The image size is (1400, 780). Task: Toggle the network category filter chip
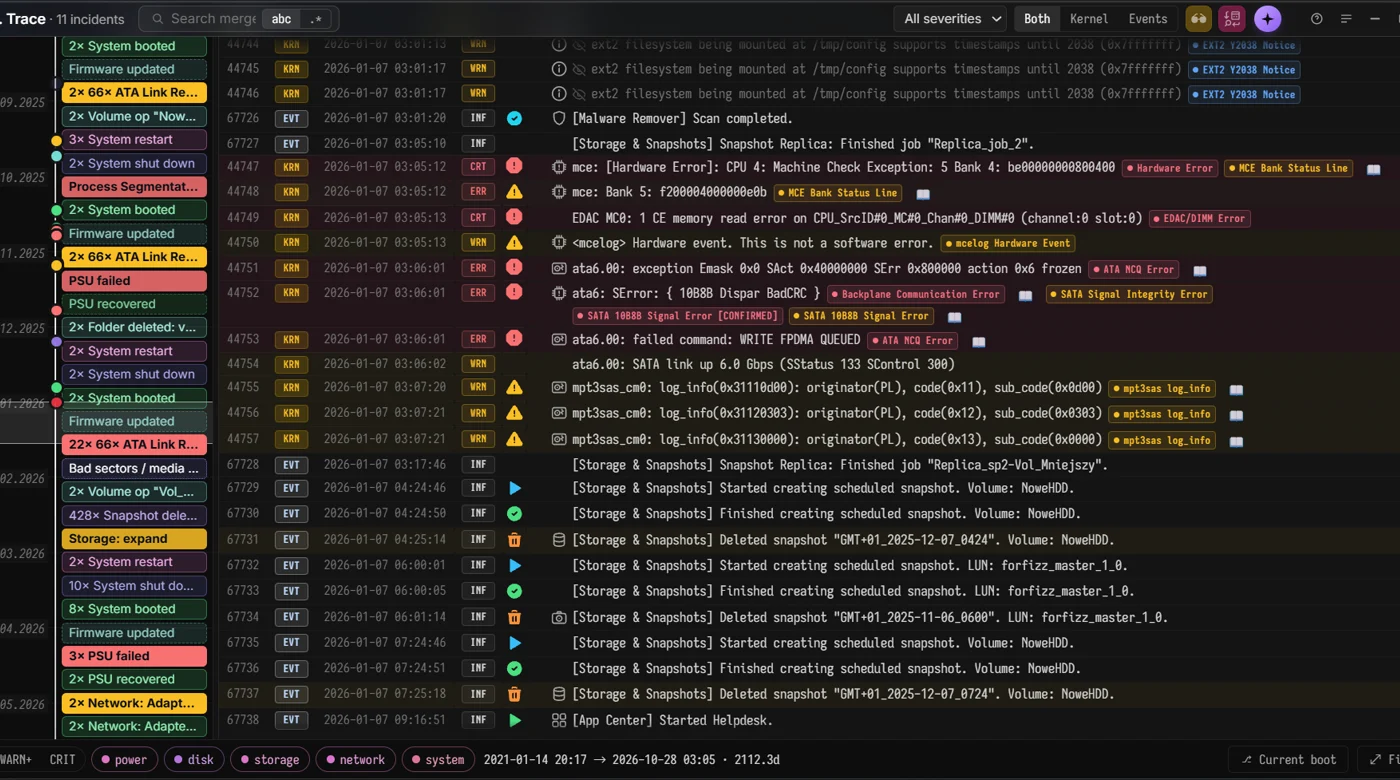pyautogui.click(x=354, y=760)
